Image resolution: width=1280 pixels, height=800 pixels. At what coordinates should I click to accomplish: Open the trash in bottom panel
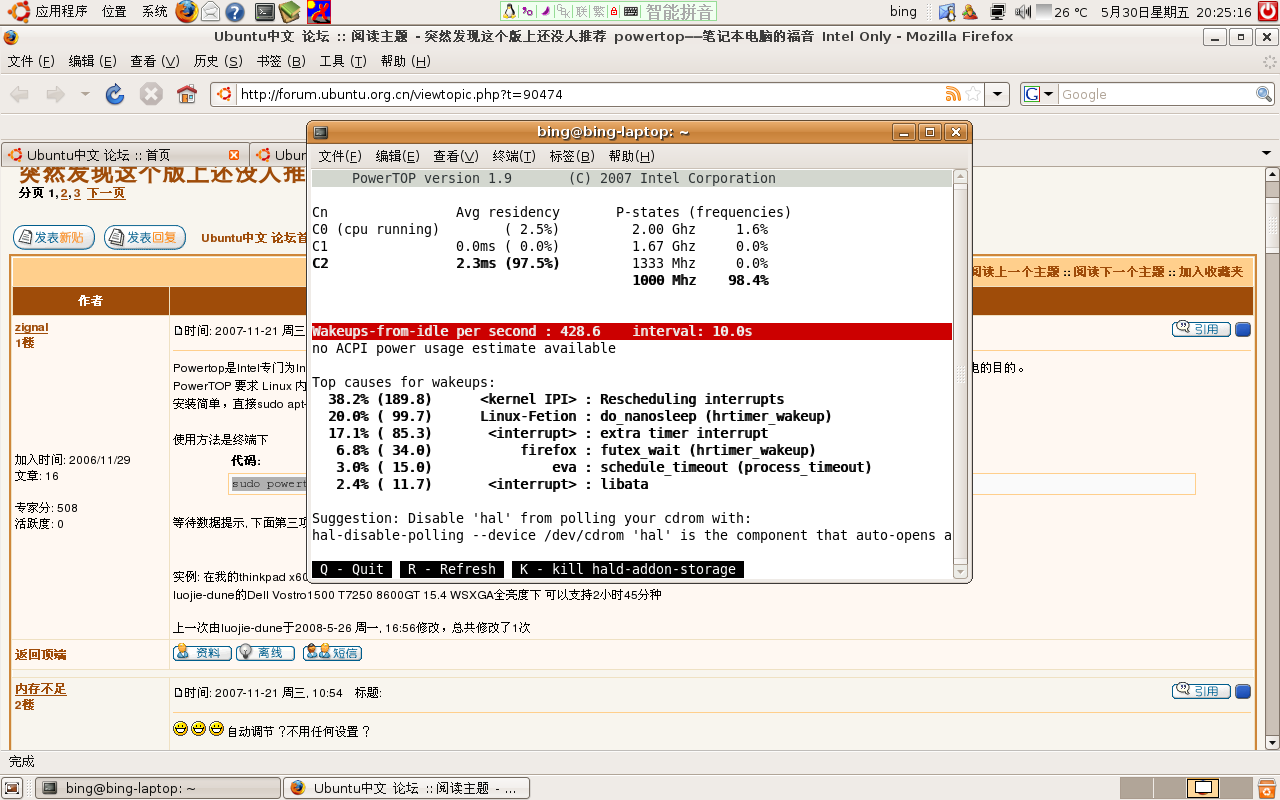(1267, 788)
